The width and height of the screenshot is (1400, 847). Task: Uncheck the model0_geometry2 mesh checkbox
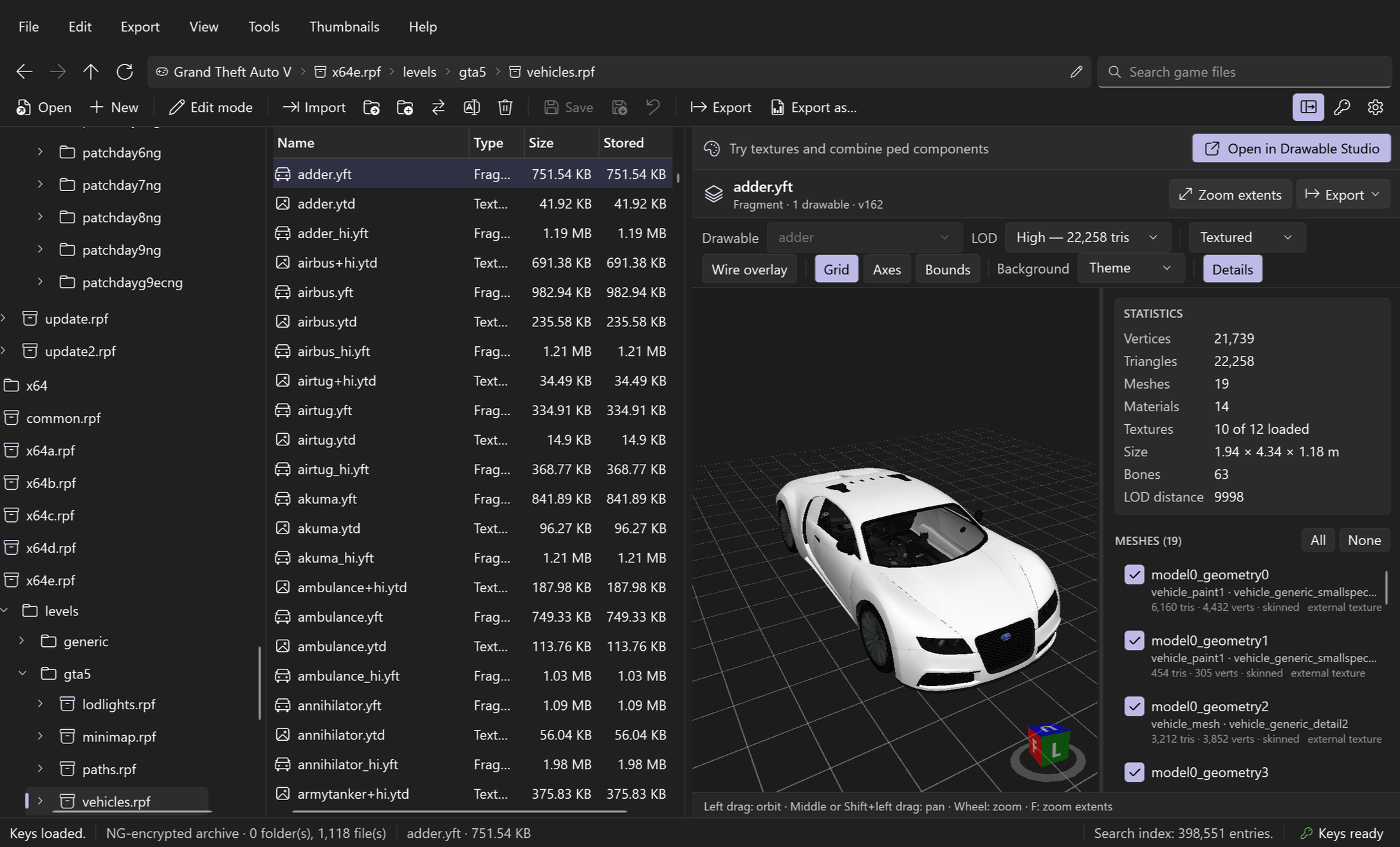click(x=1134, y=706)
